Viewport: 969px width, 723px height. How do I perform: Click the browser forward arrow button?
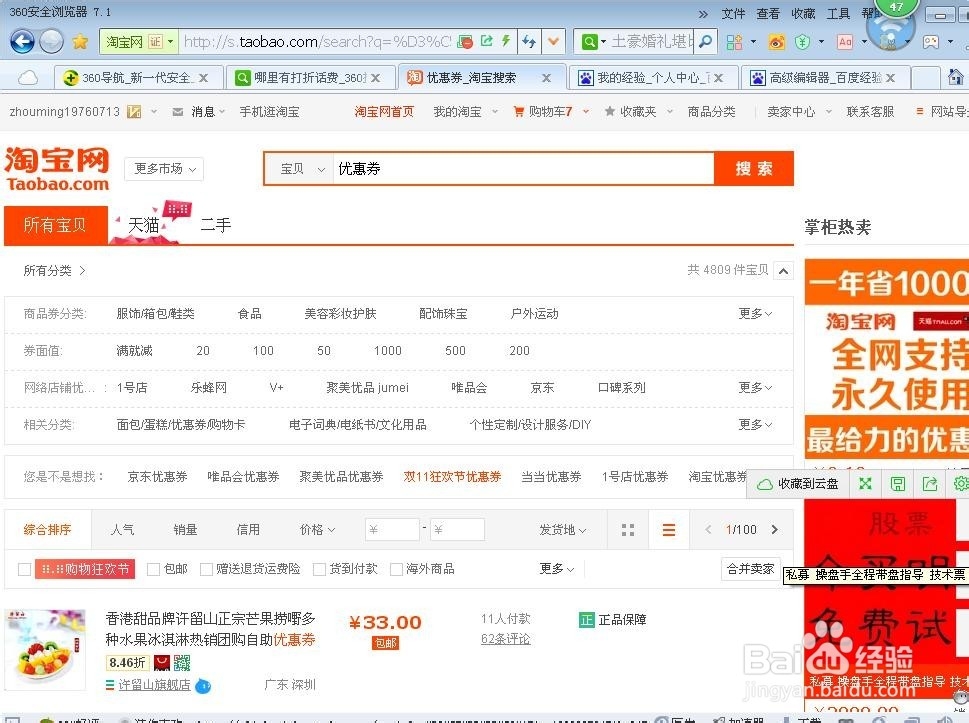51,41
